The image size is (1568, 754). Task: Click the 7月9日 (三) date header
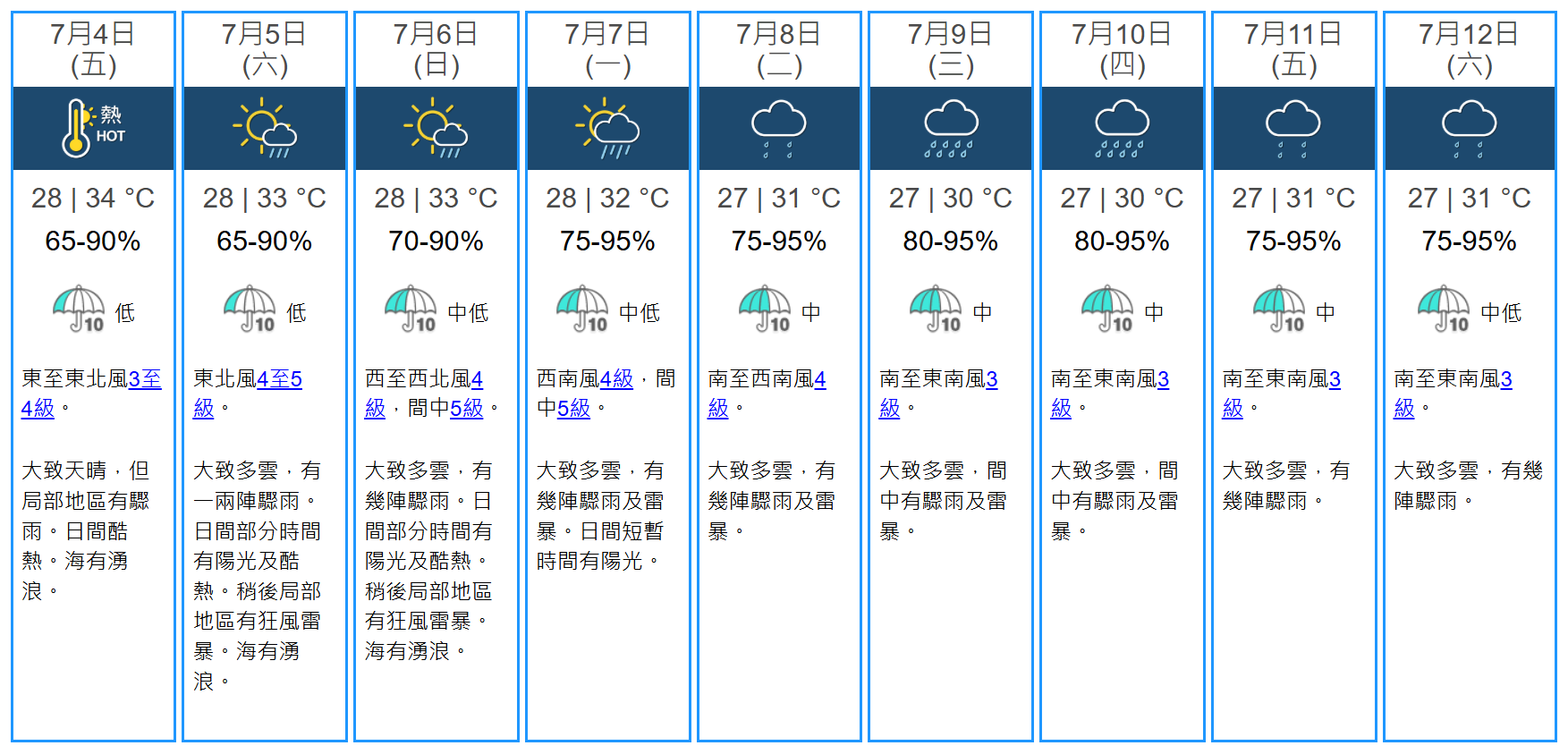[x=950, y=49]
